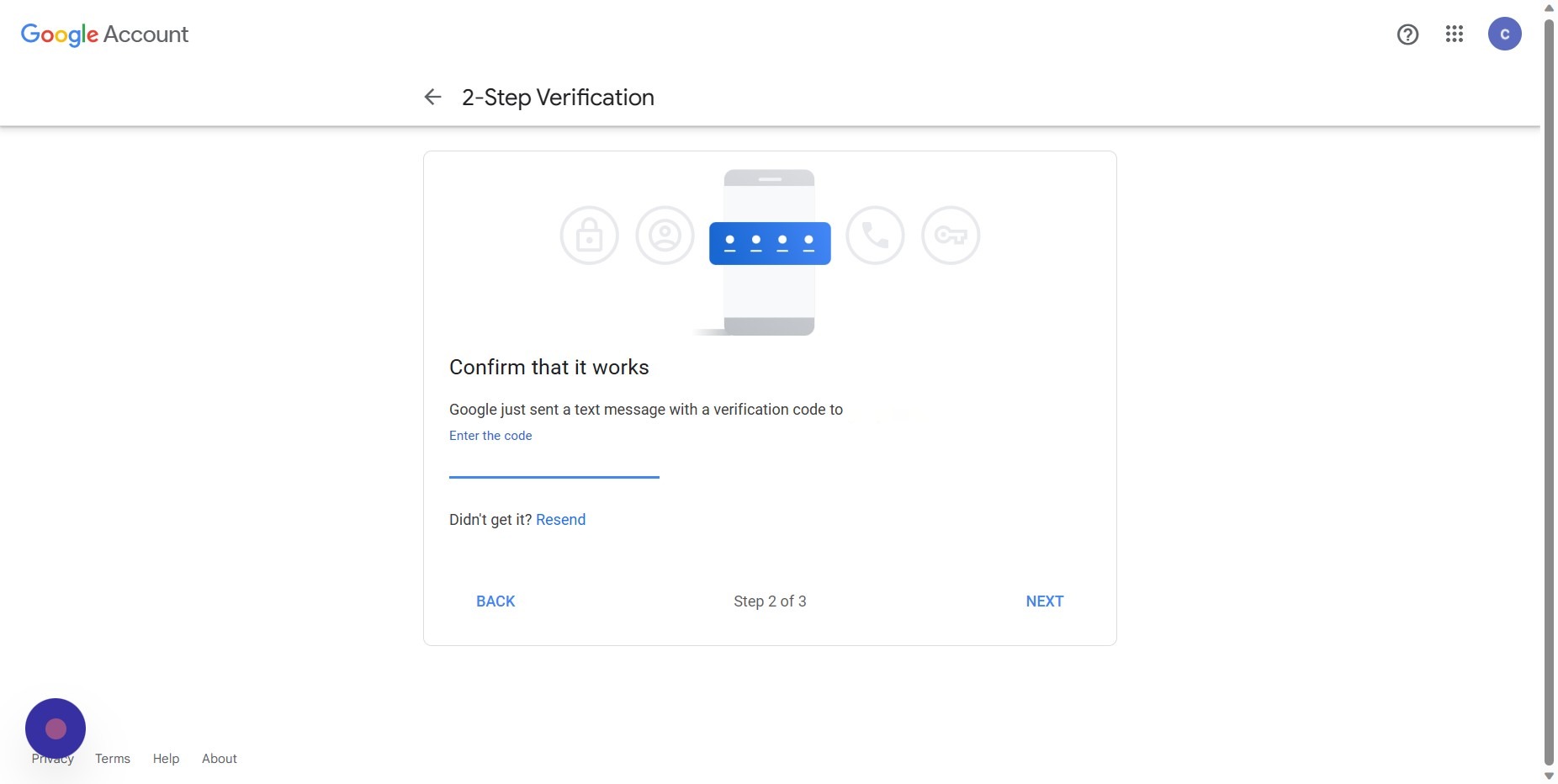The width and height of the screenshot is (1558, 784).
Task: Click the scrollbar up arrow
Action: 1549,8
